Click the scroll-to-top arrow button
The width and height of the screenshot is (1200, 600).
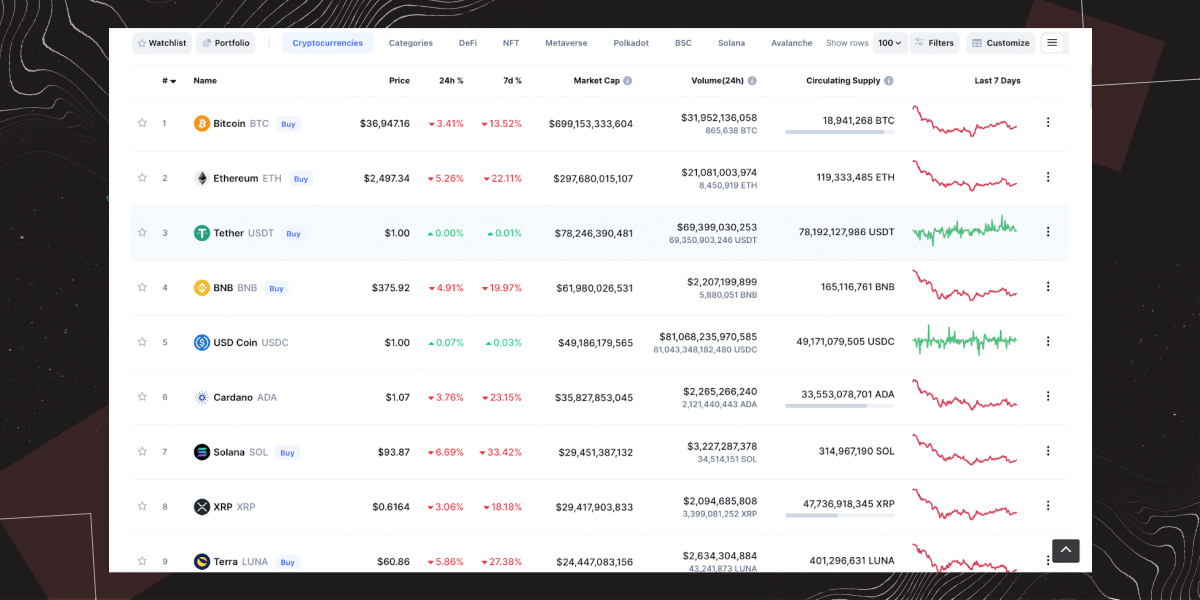tap(1066, 551)
